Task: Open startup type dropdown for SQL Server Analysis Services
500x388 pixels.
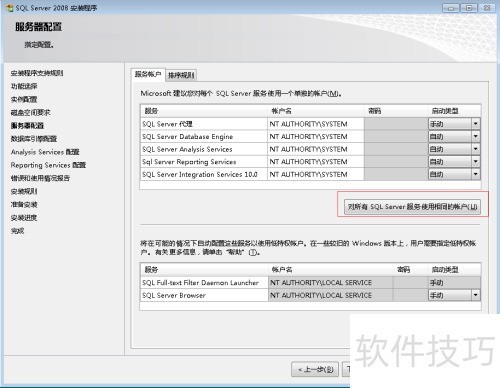Action: pyautogui.click(x=475, y=149)
